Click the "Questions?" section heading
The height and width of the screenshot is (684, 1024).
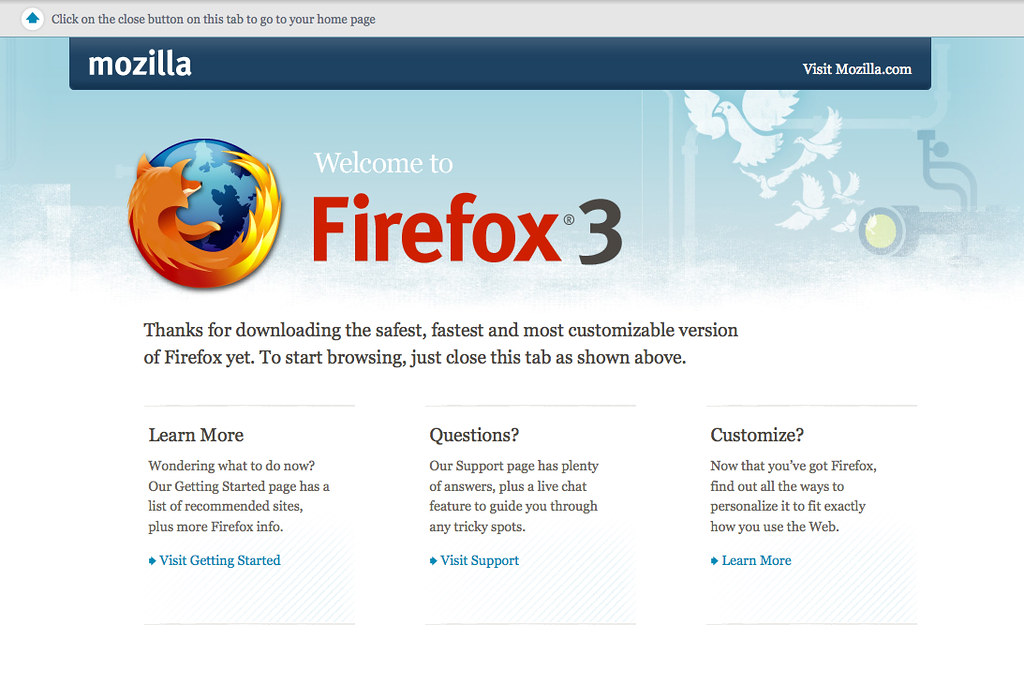pyautogui.click(x=474, y=435)
